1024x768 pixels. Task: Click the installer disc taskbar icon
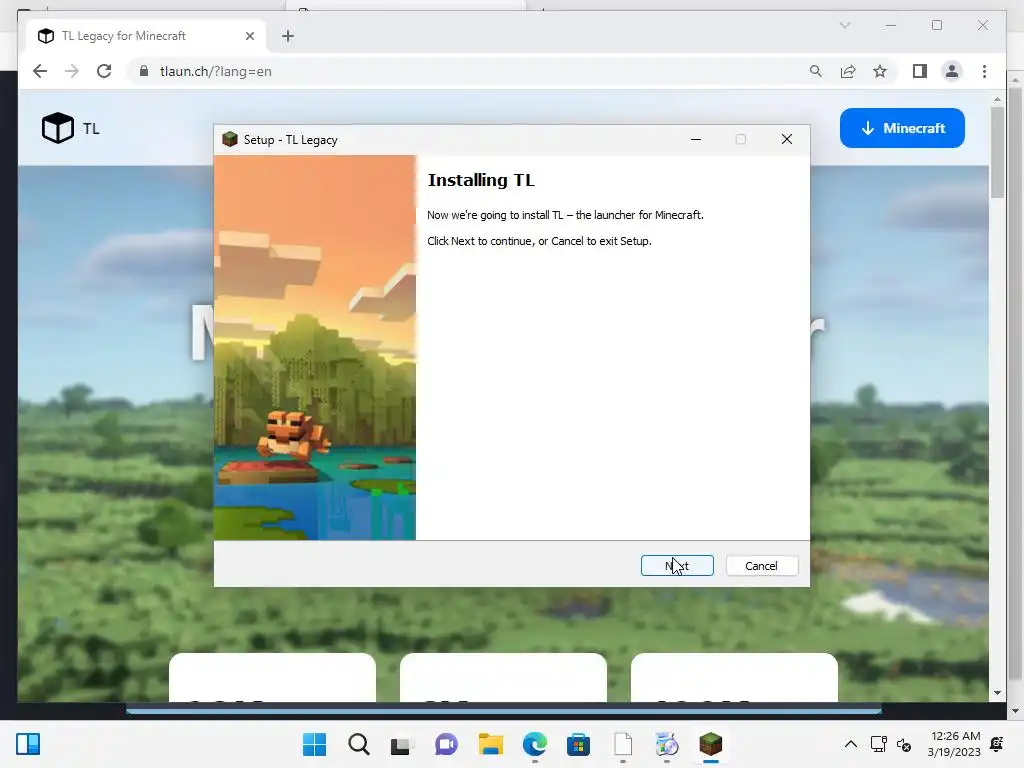coord(667,744)
